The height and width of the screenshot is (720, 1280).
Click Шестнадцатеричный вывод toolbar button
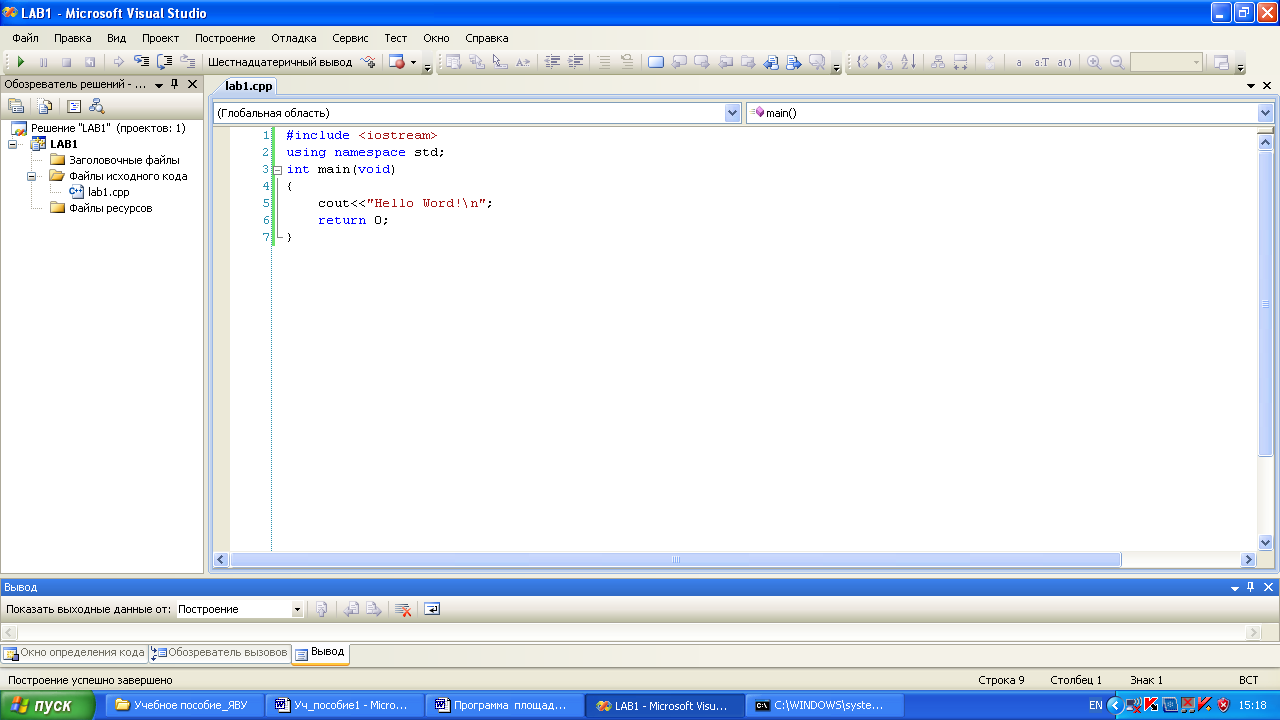point(280,62)
